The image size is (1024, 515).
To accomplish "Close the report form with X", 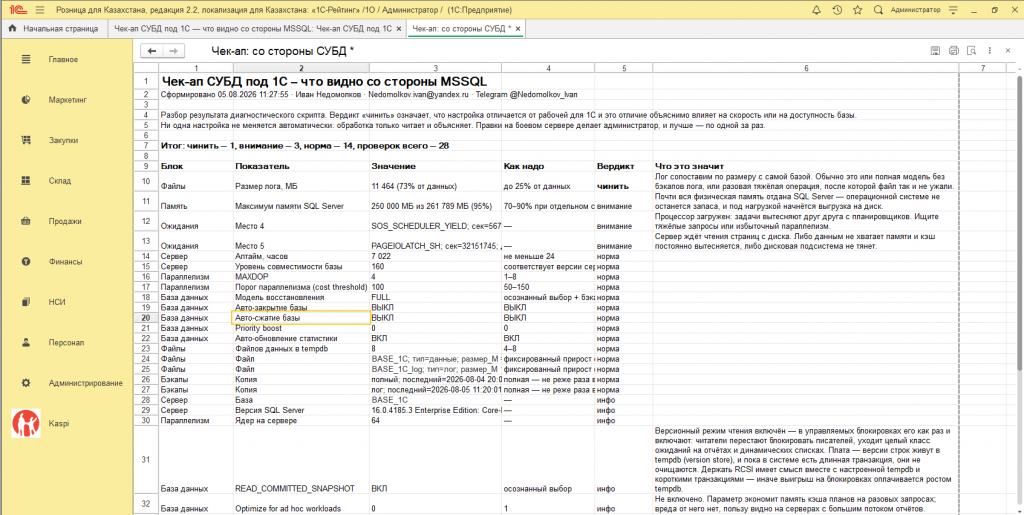I will click(1010, 51).
